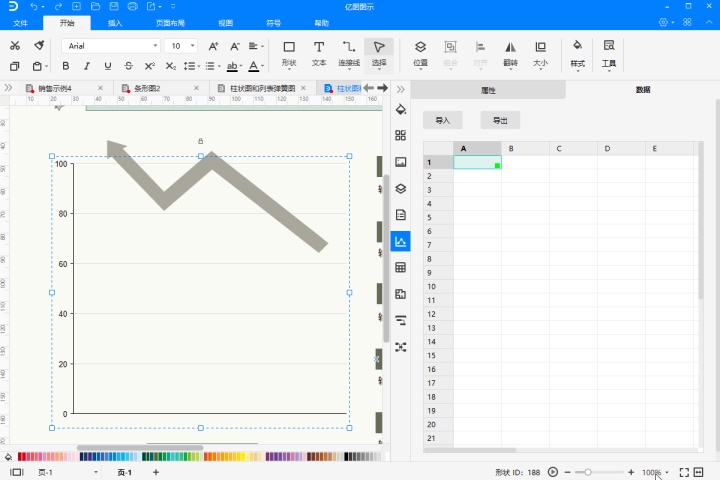Click the 导出 button
The height and width of the screenshot is (480, 720).
point(500,120)
